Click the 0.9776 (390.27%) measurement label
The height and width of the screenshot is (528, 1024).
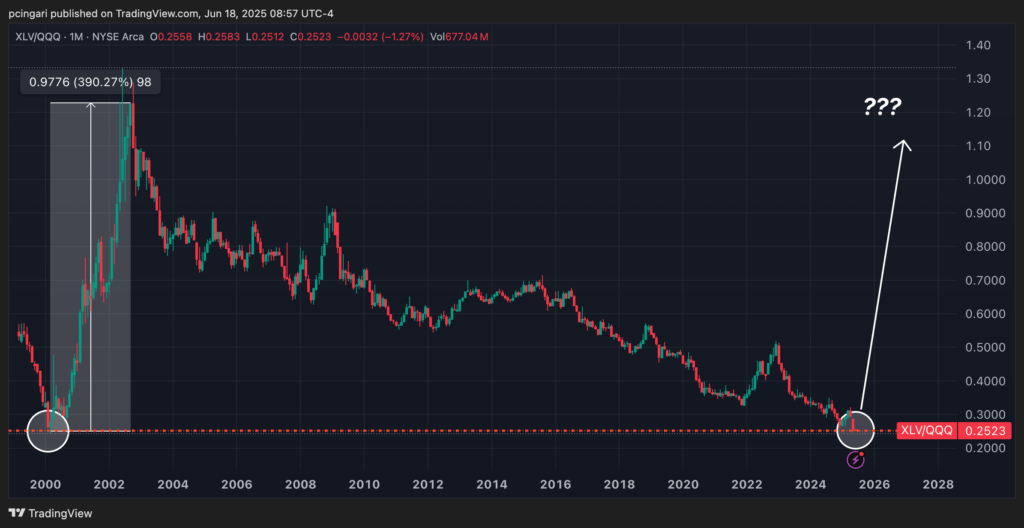pos(90,82)
